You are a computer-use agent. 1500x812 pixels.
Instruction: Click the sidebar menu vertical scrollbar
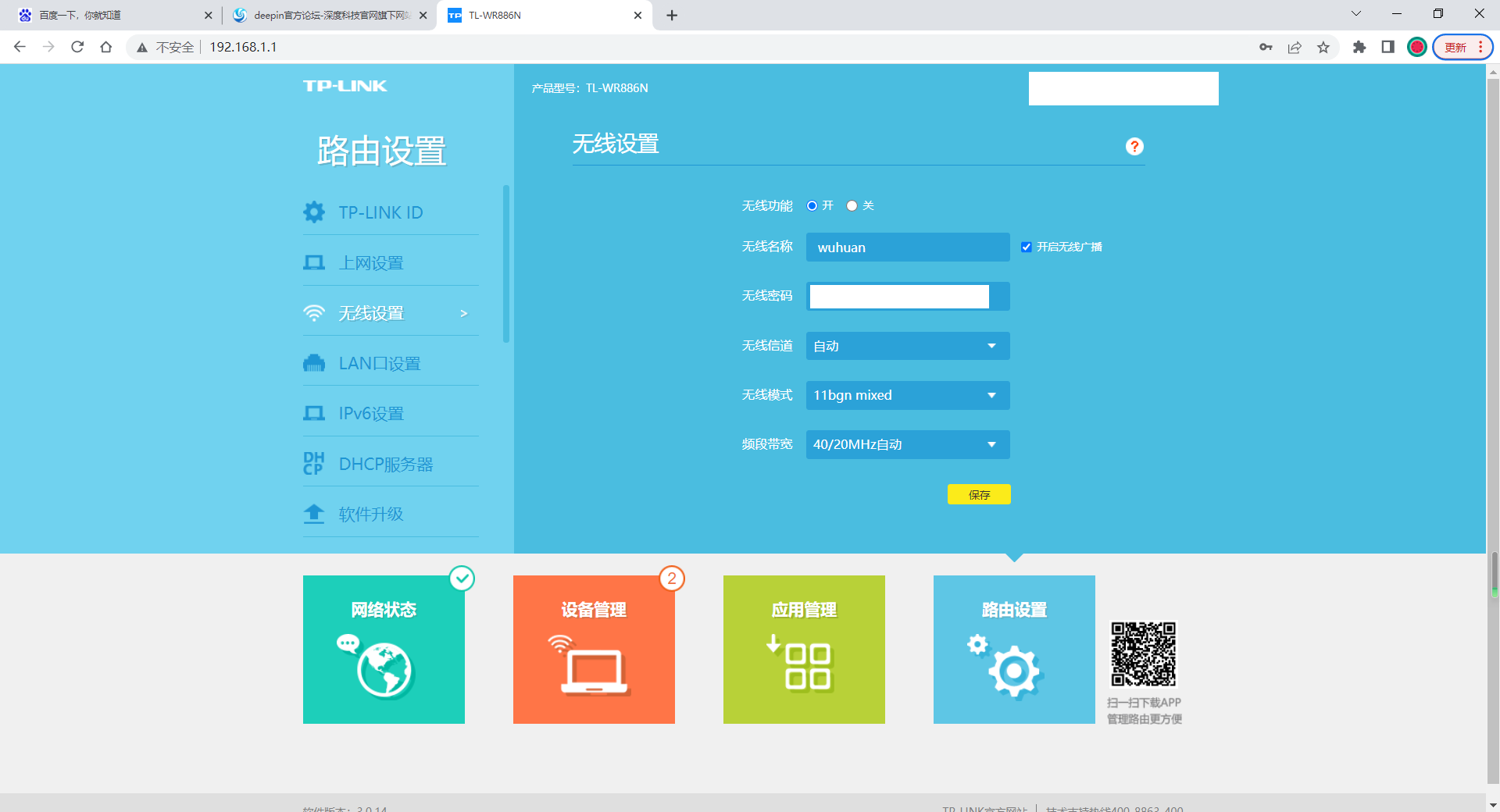(x=506, y=264)
